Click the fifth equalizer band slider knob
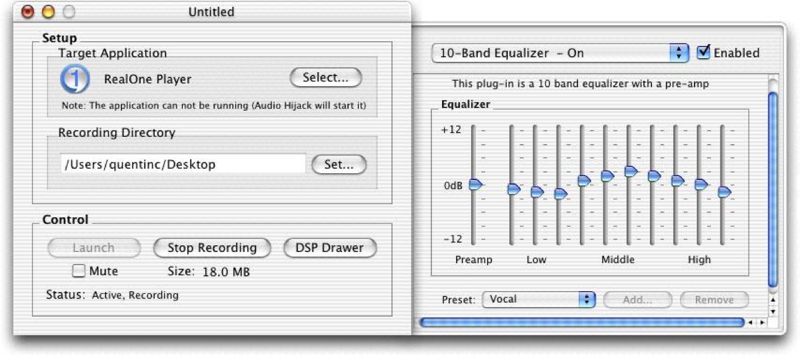800x360 pixels. tap(608, 176)
